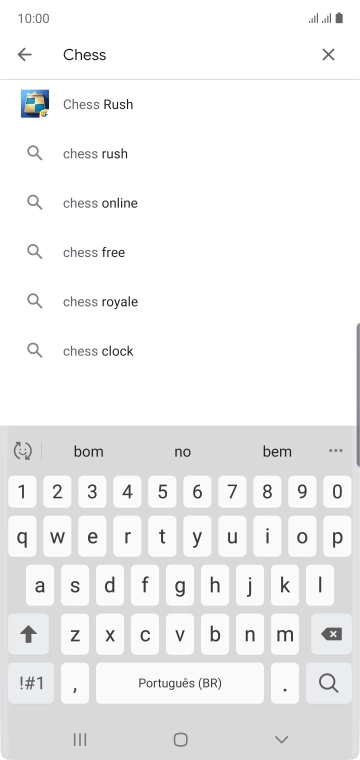Image resolution: width=360 pixels, height=760 pixels.
Task: Tap magnifier icon beside 'chess free'
Action: [x=34, y=252]
